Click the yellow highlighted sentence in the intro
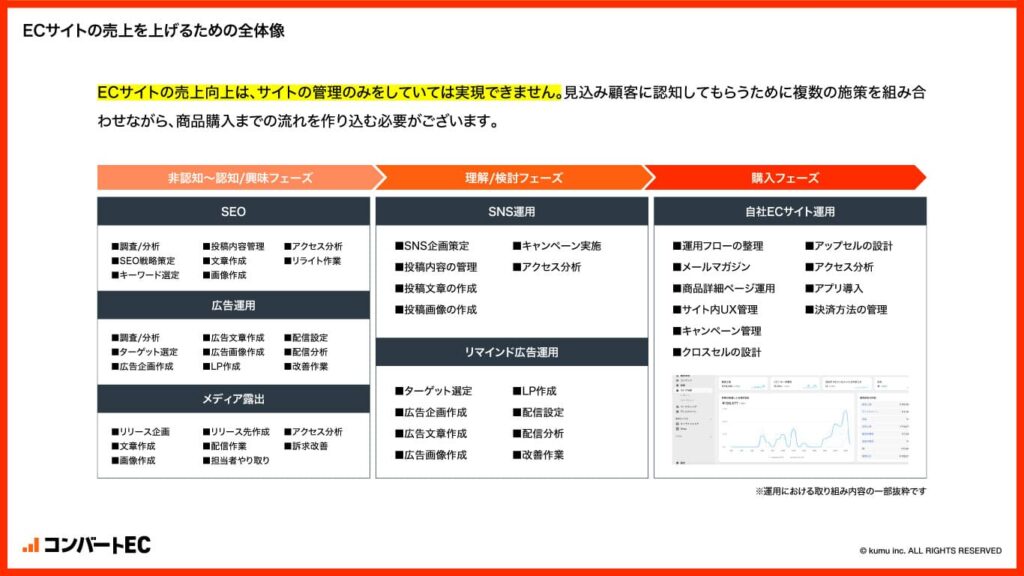This screenshot has height=576, width=1024. [328, 93]
